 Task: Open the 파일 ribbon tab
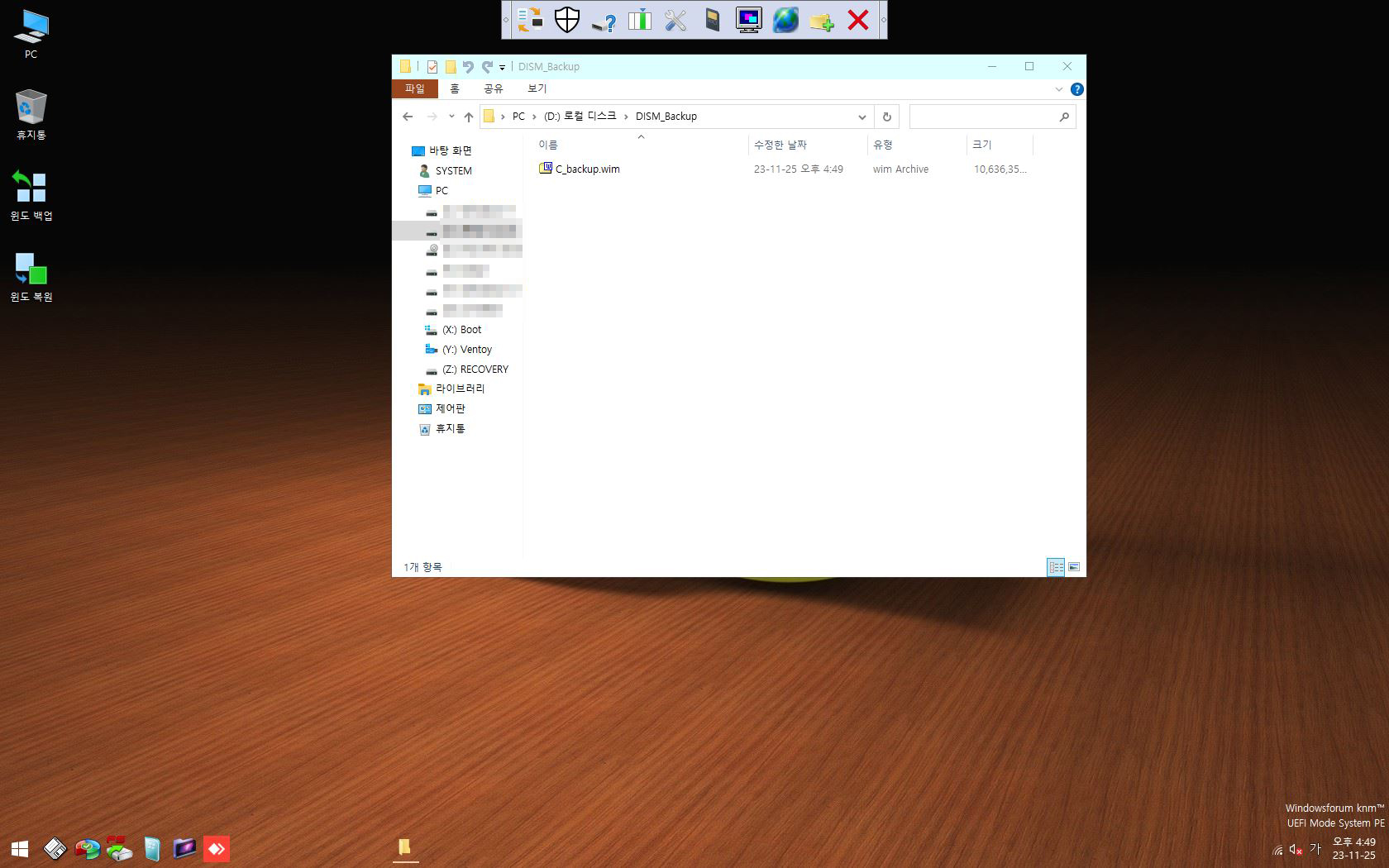point(414,88)
